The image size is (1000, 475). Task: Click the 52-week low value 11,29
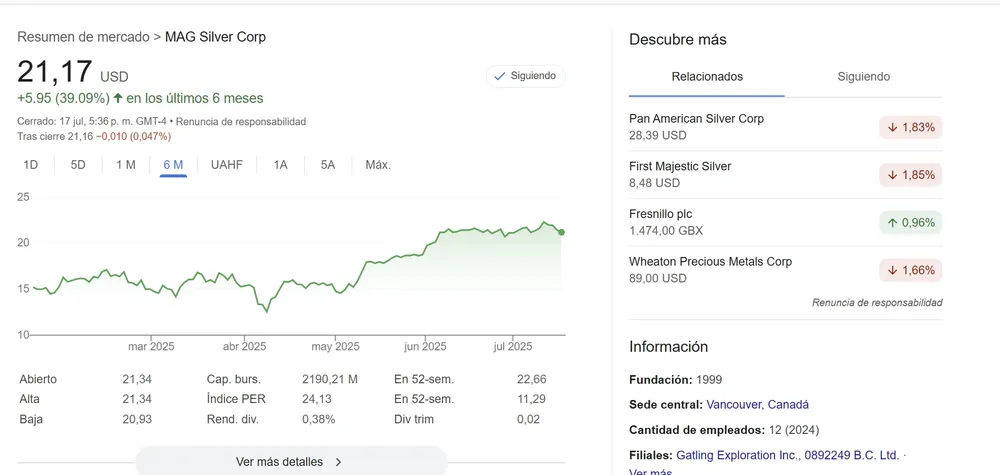pyautogui.click(x=531, y=399)
